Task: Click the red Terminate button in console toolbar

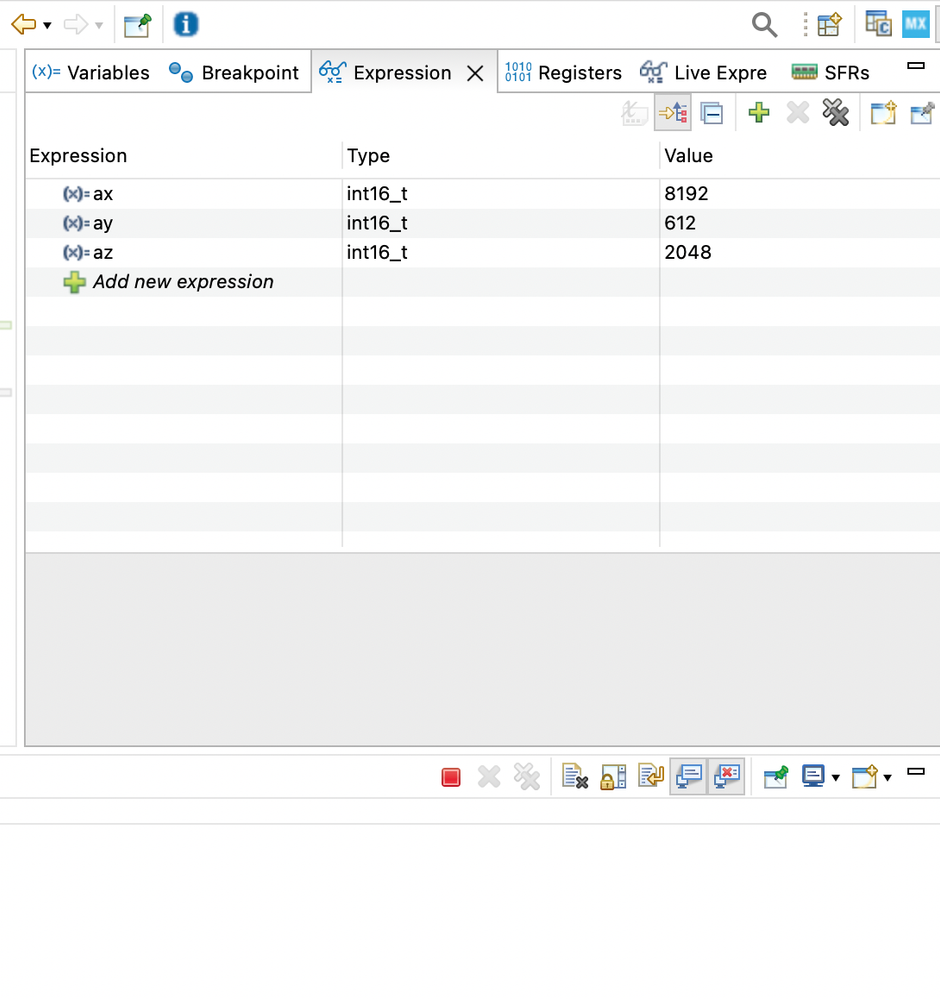Action: [451, 777]
